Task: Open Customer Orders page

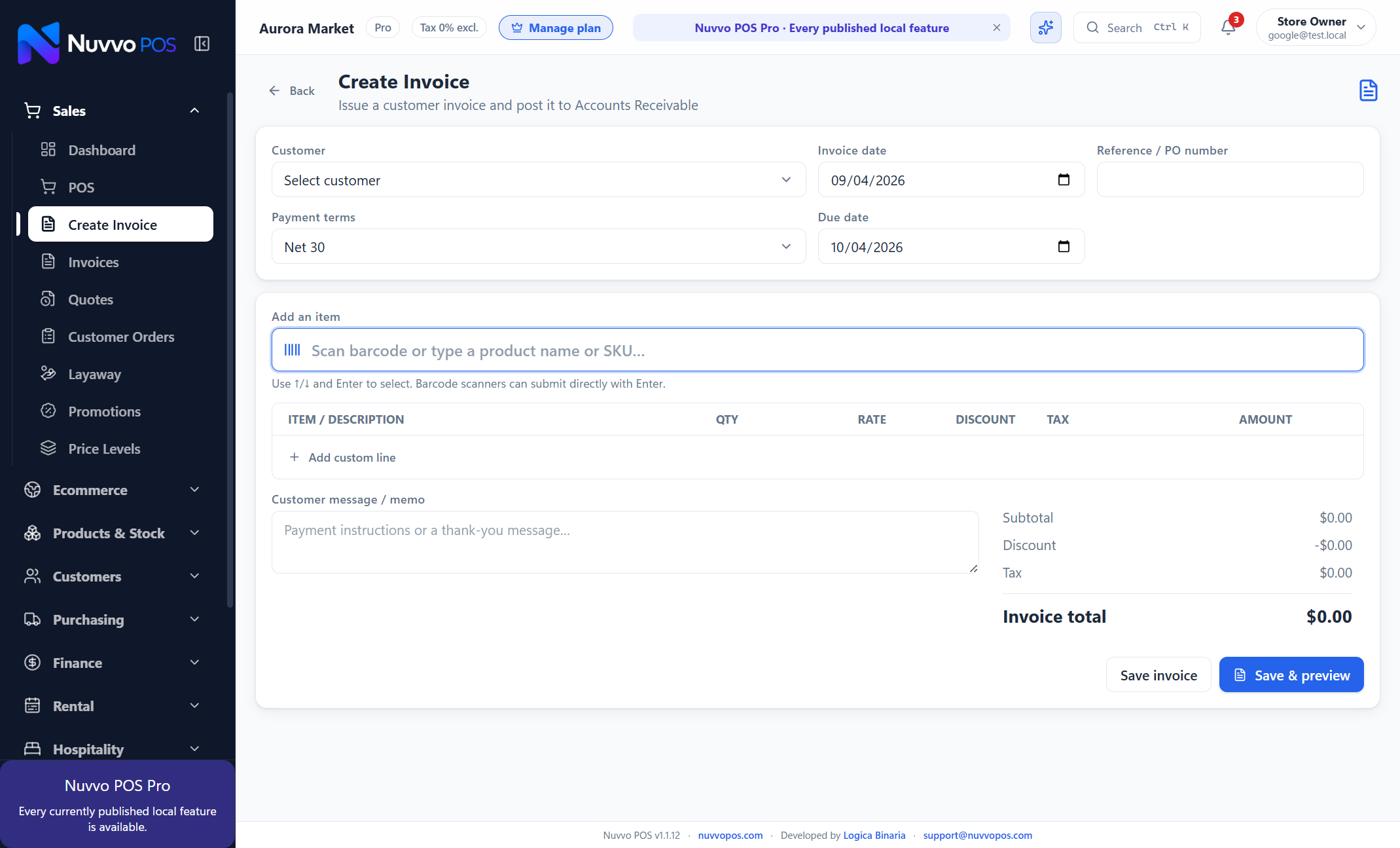Action: [120, 337]
